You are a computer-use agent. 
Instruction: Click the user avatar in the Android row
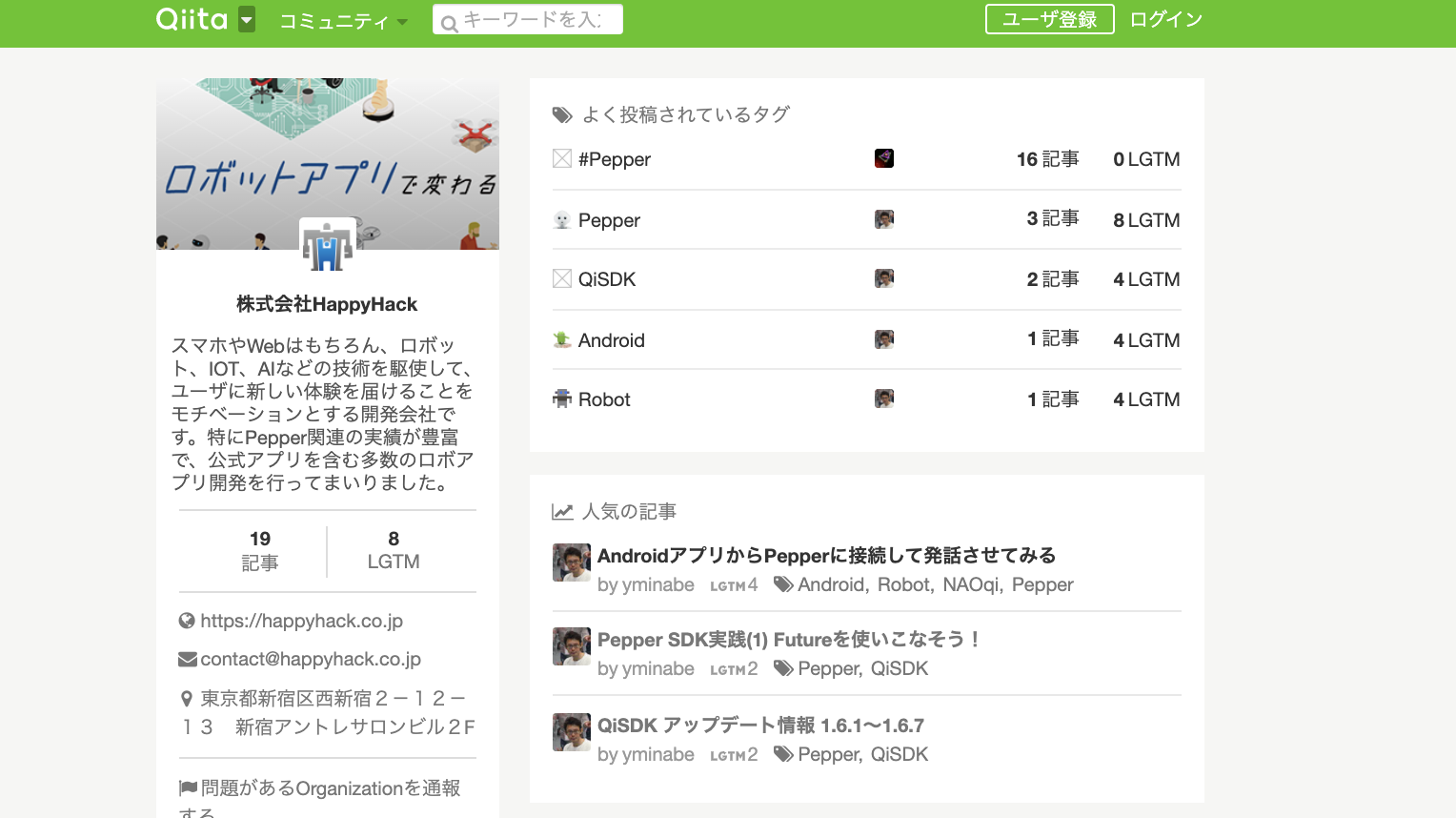click(884, 339)
